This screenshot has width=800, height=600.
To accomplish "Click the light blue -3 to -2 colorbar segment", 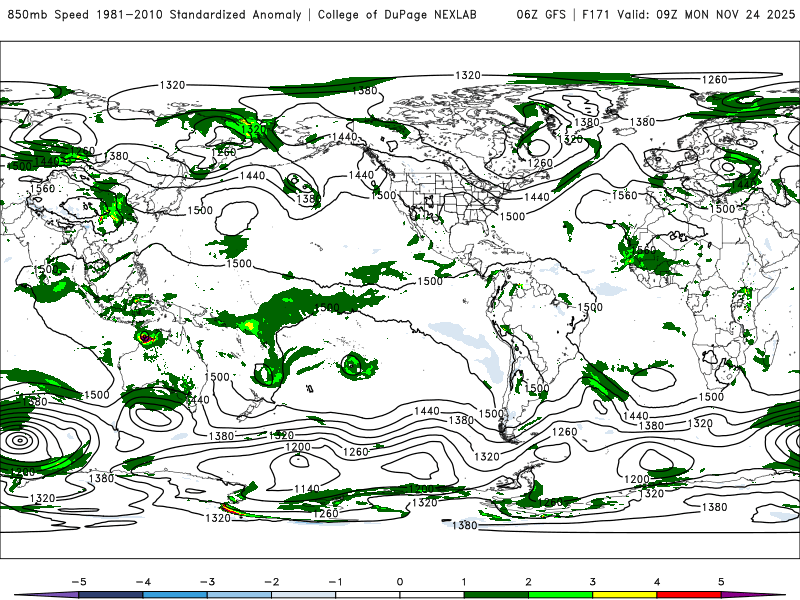I will 239,595.
